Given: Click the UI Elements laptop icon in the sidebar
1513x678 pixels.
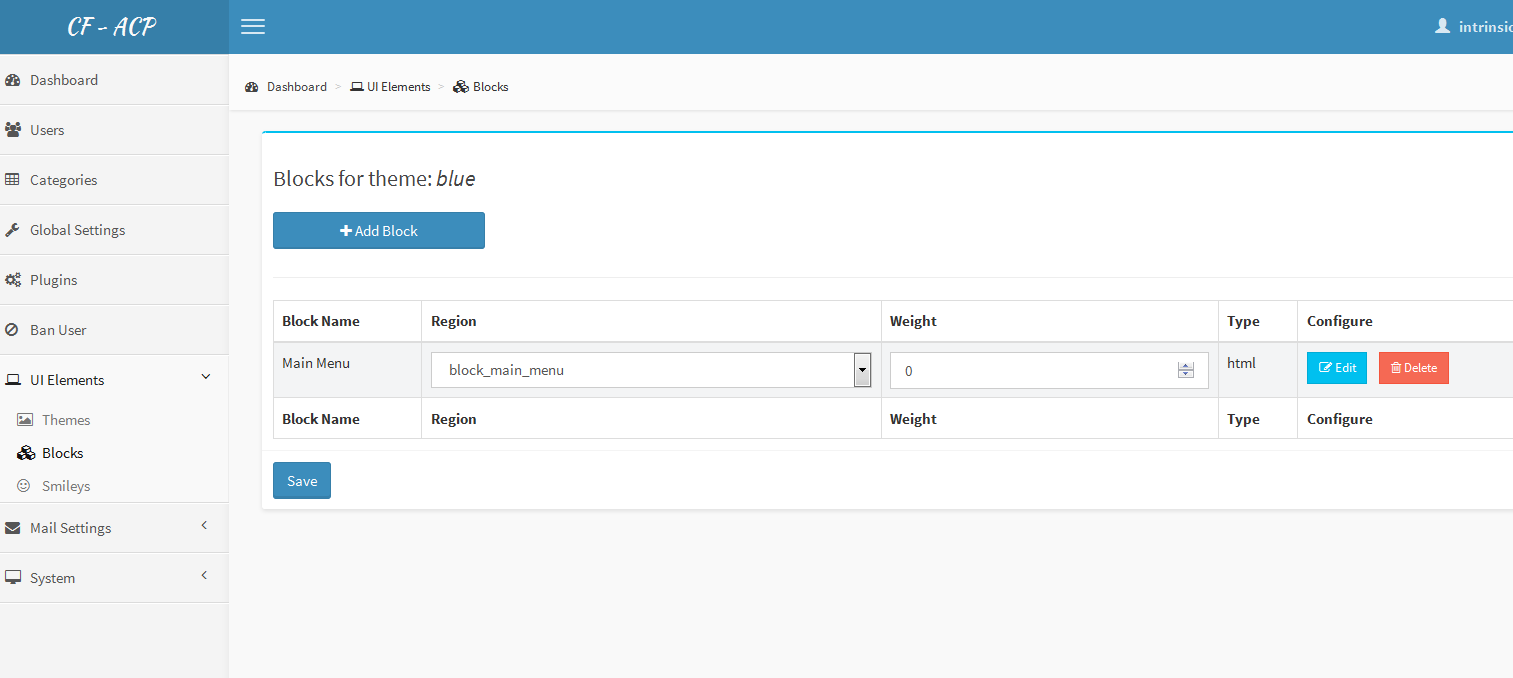Looking at the screenshot, I should (x=13, y=380).
